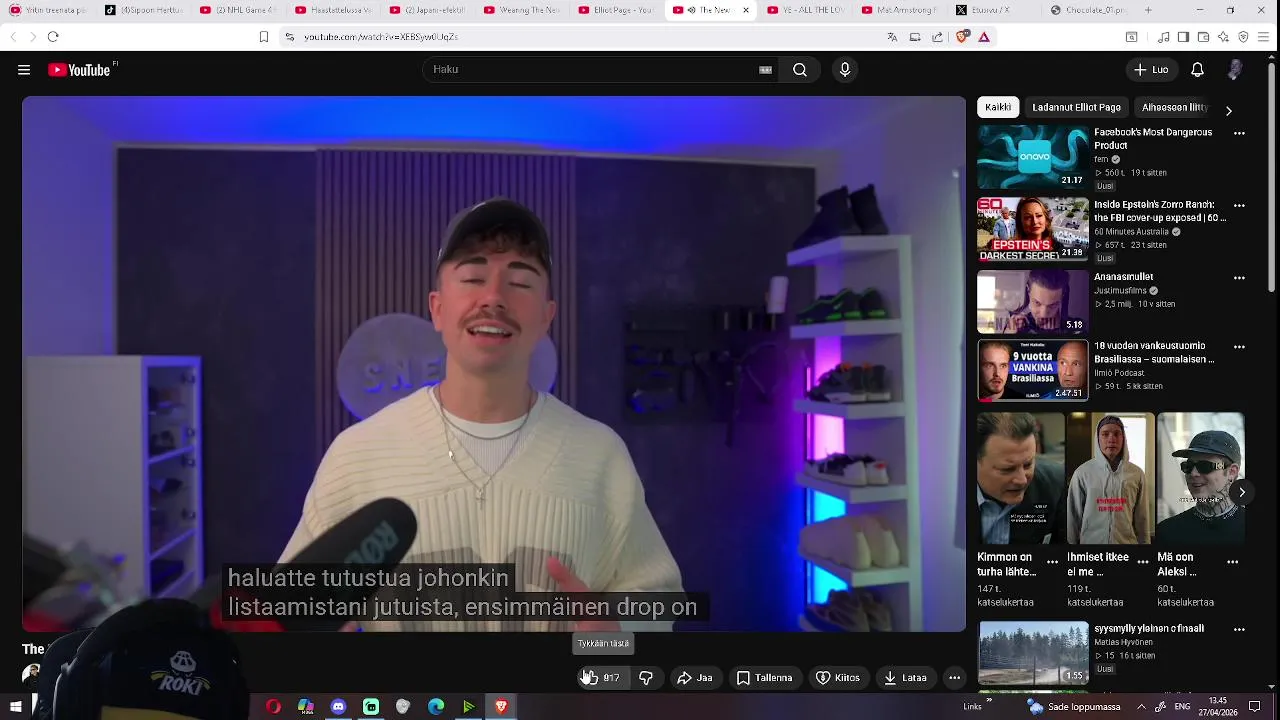Screen dimensions: 1280x720
Task: Click the Haku search input field
Action: click(x=590, y=69)
